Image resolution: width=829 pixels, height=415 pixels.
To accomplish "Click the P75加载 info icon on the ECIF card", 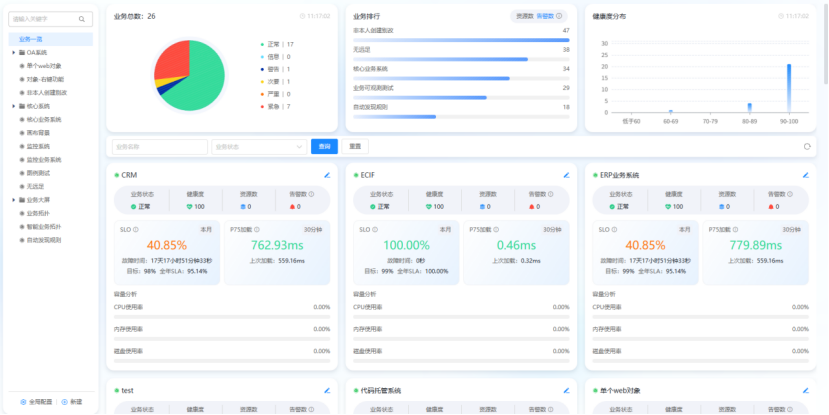I will (x=496, y=229).
